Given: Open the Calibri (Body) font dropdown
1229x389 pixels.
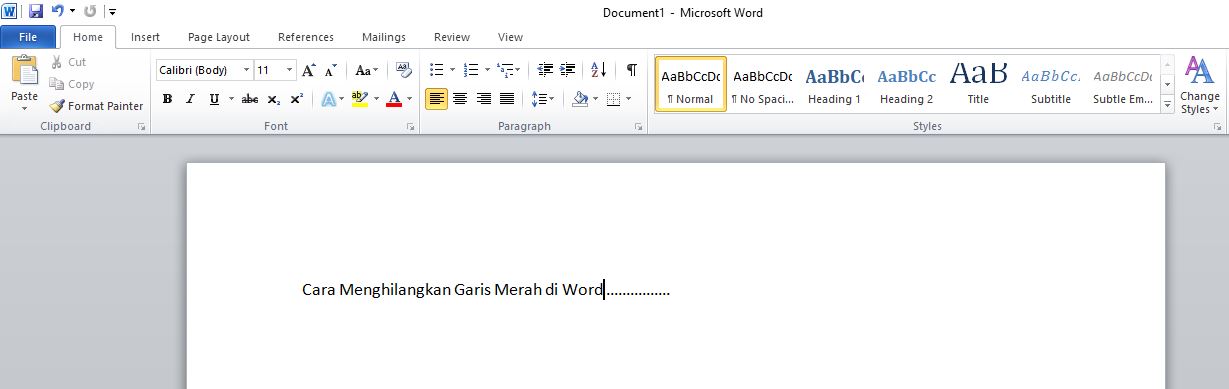Looking at the screenshot, I should tap(246, 70).
